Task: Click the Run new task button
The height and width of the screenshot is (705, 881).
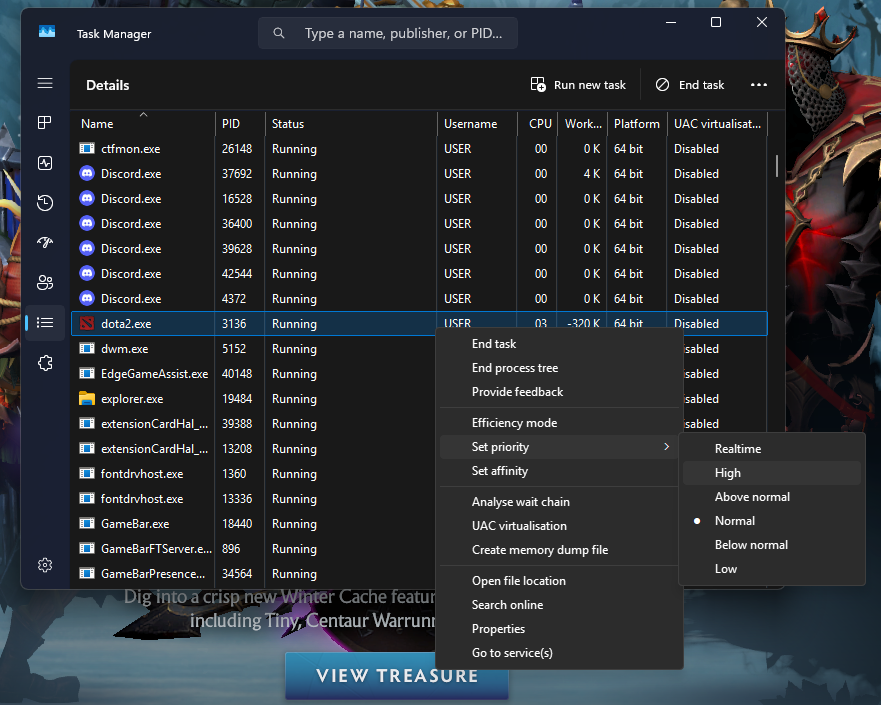Action: point(578,84)
